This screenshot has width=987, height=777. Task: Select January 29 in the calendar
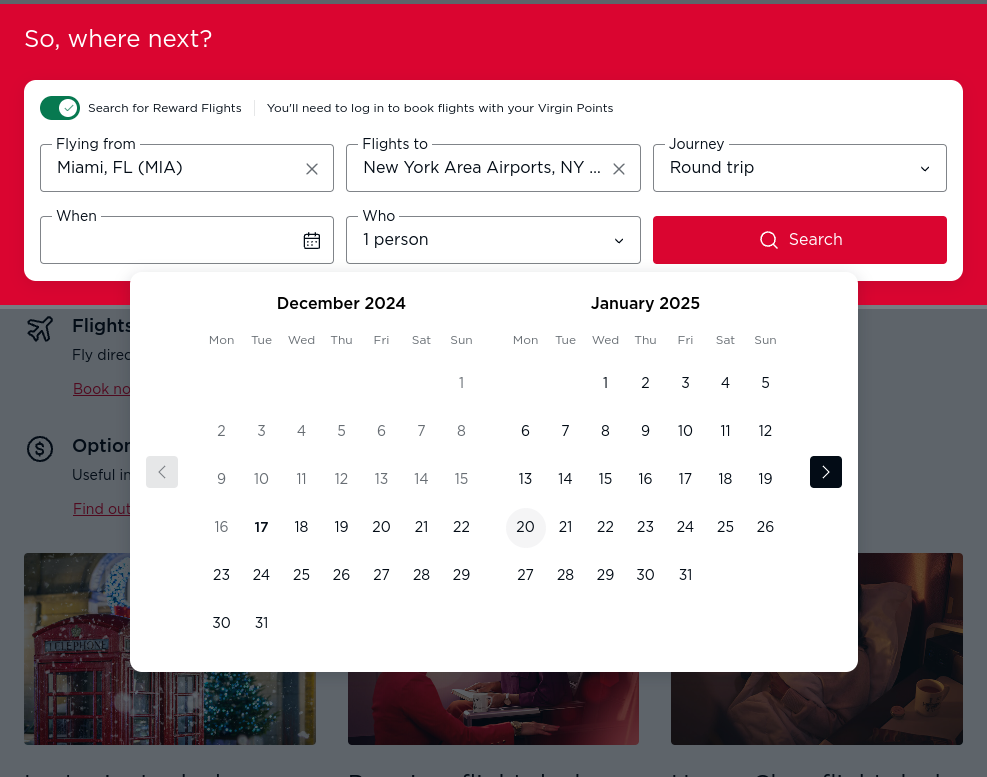pos(606,575)
